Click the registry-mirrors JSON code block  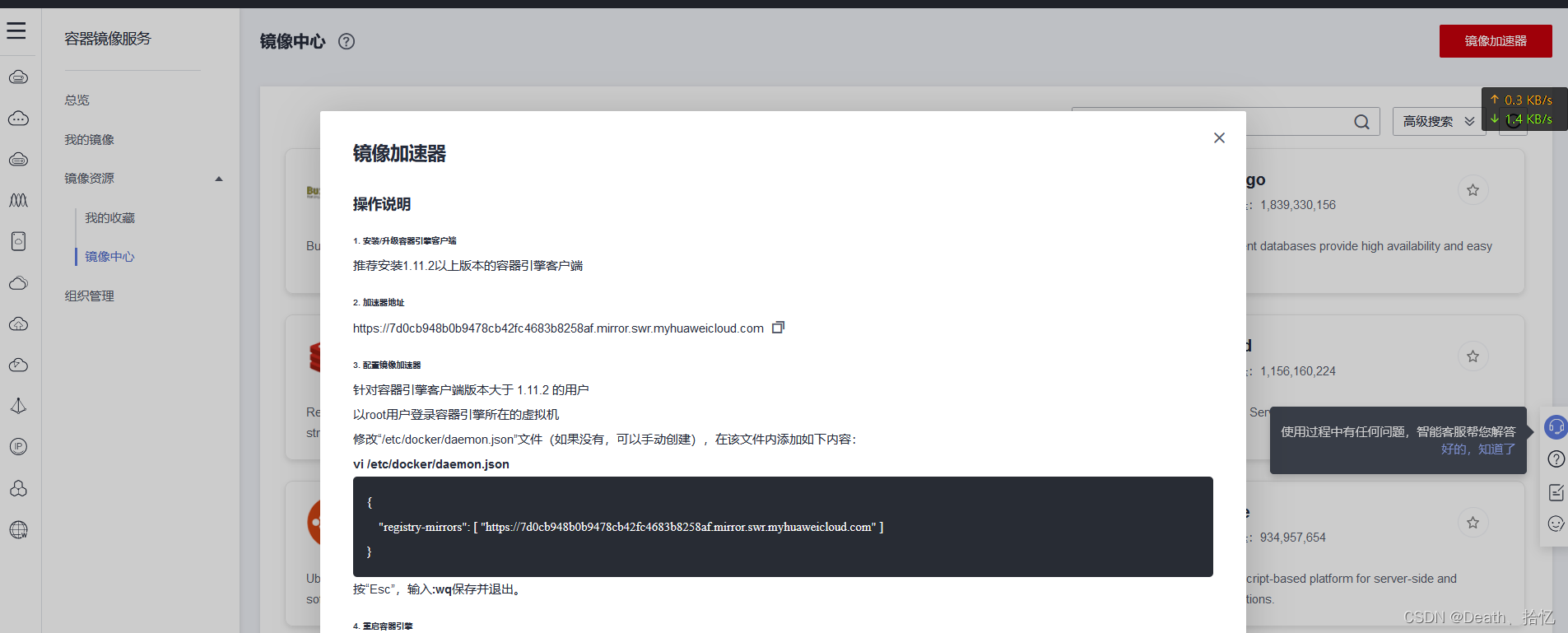[x=783, y=527]
